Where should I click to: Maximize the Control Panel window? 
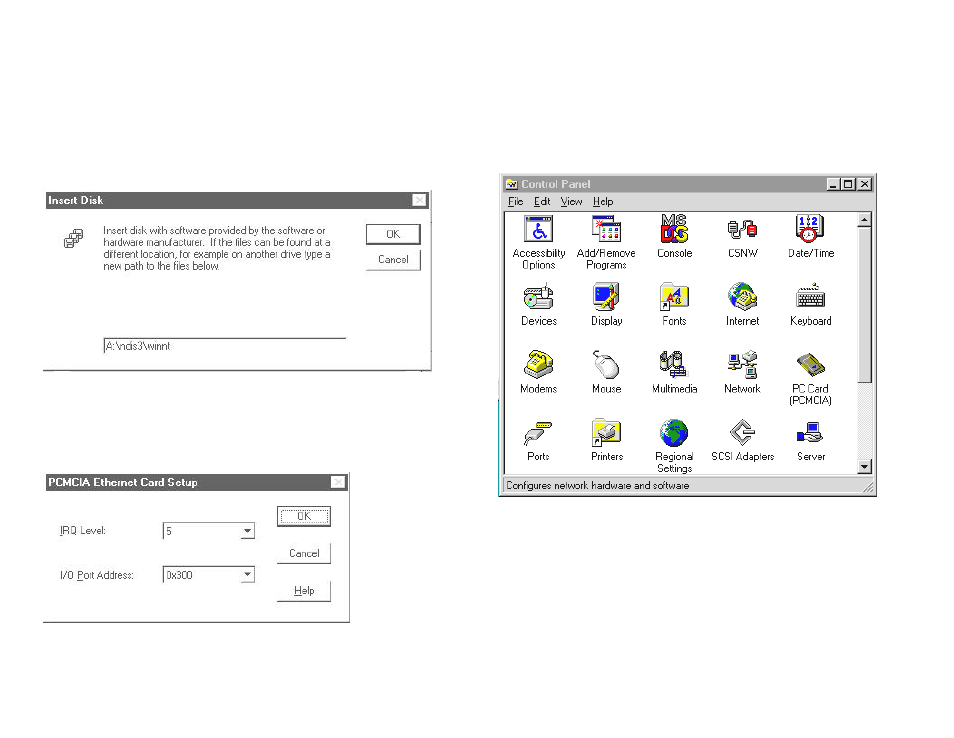tap(848, 184)
